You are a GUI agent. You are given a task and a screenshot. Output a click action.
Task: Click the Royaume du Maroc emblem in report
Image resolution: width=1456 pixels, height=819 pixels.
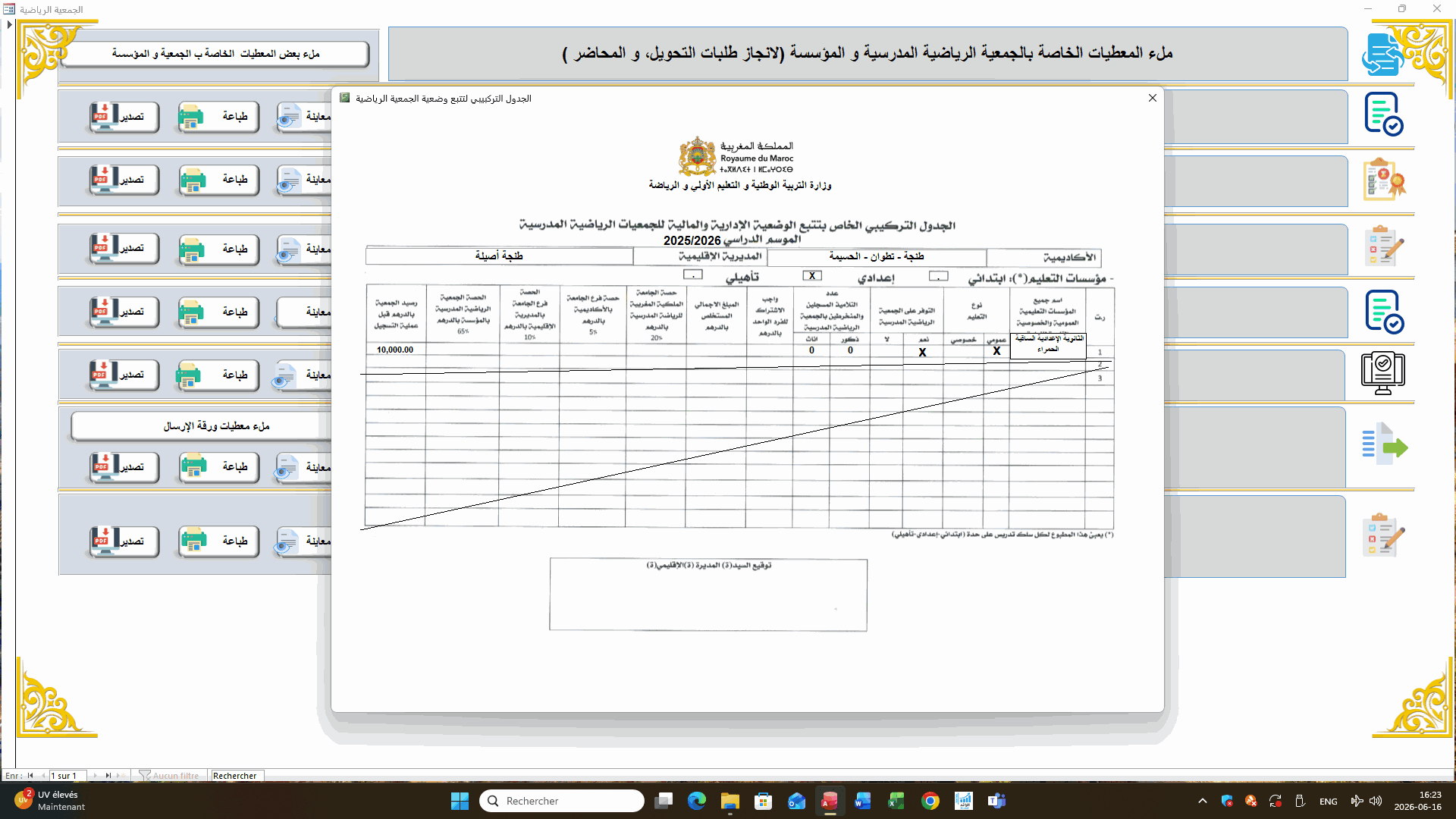(697, 157)
